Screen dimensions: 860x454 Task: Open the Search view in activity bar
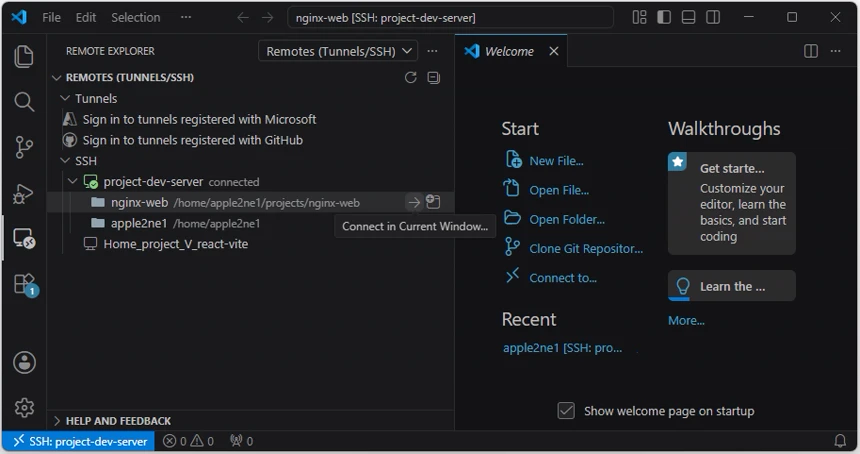click(24, 102)
